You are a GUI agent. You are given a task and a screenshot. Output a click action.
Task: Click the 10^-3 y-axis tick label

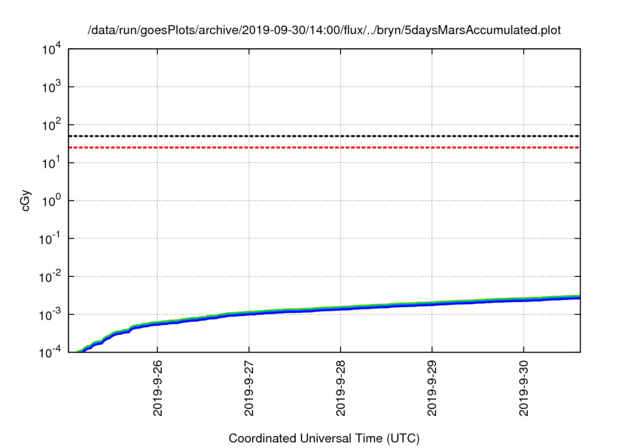[50, 315]
